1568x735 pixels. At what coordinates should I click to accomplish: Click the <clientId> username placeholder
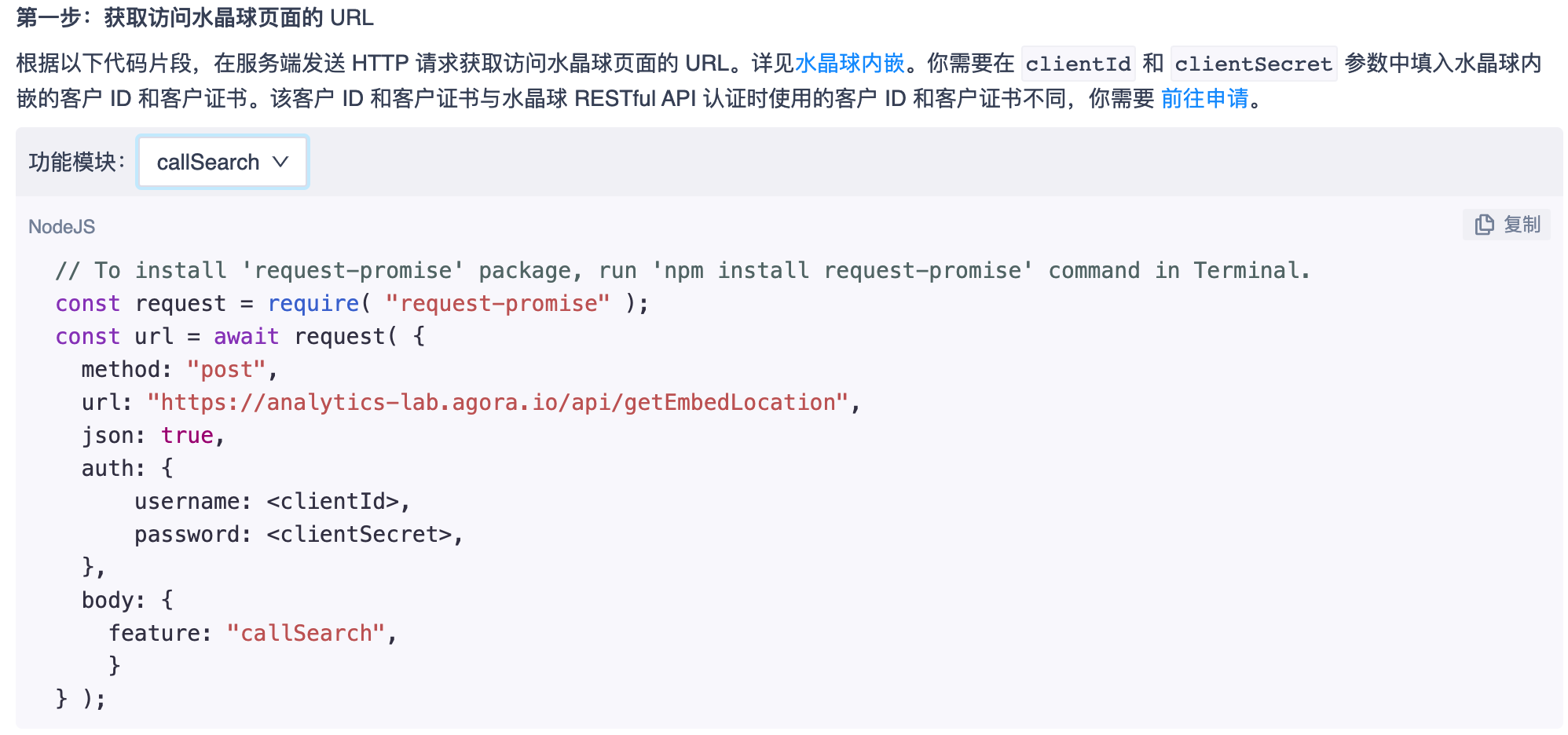click(332, 501)
